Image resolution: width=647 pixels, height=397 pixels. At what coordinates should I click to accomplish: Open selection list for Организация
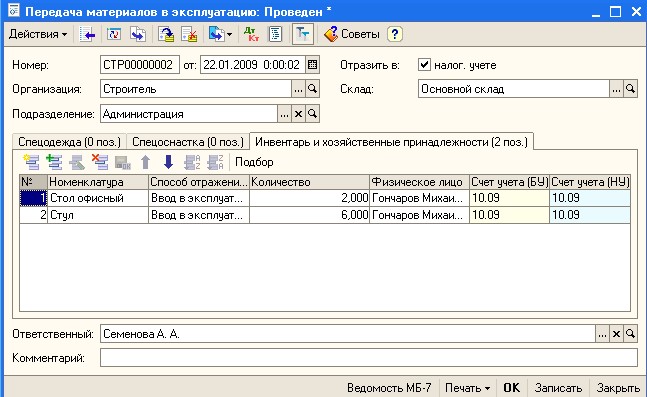coord(298,89)
